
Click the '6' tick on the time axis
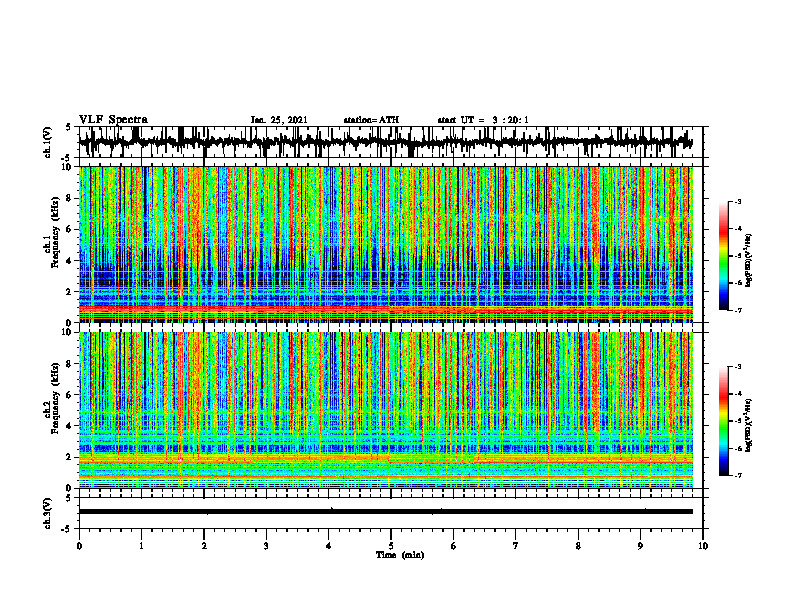pyautogui.click(x=454, y=546)
